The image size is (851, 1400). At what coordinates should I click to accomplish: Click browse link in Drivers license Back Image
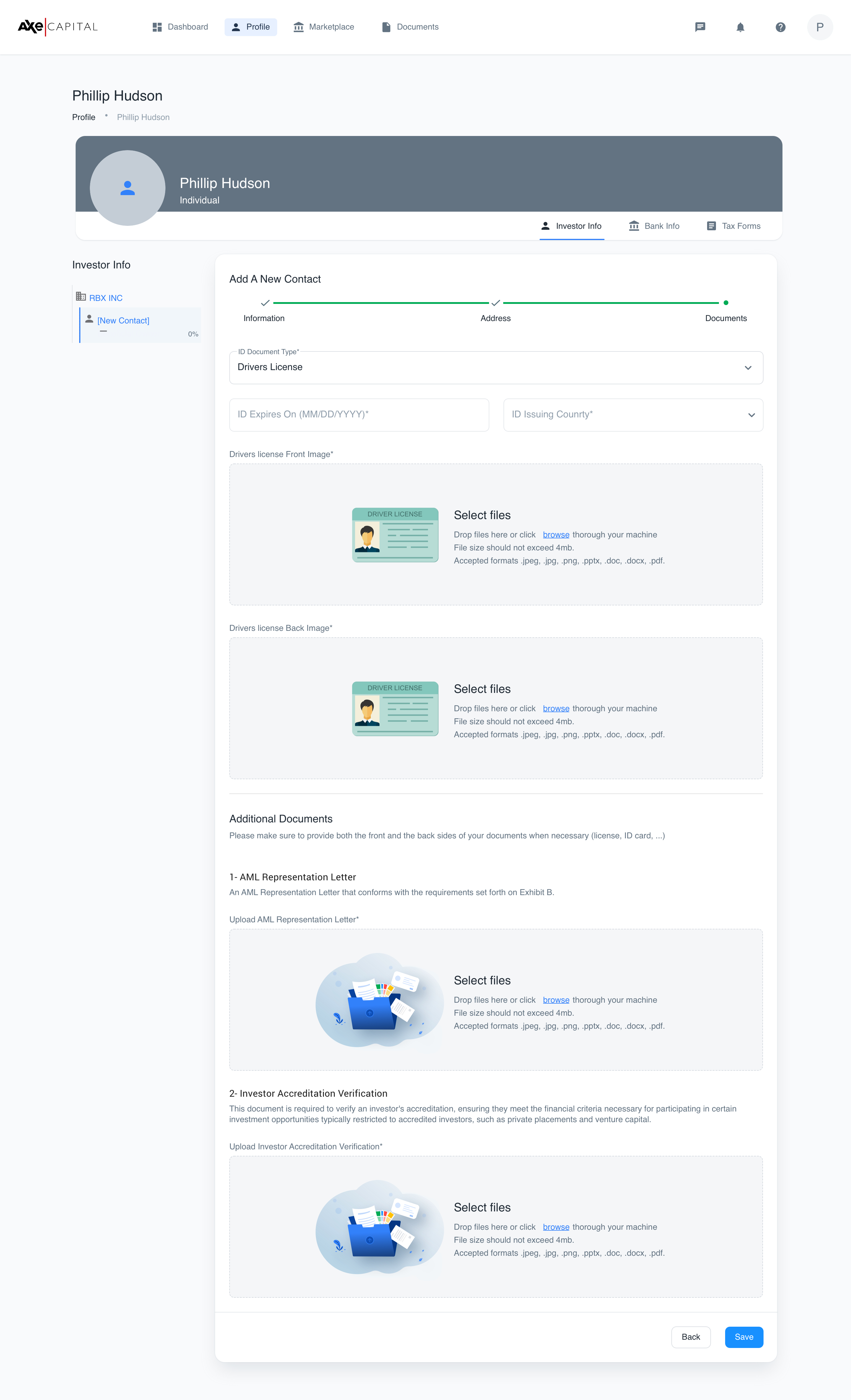(x=556, y=709)
